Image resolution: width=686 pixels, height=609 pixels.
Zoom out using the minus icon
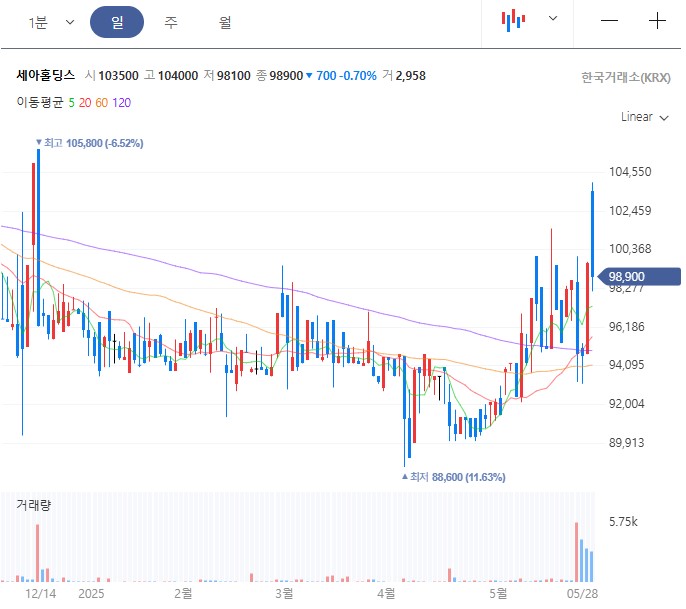609,21
